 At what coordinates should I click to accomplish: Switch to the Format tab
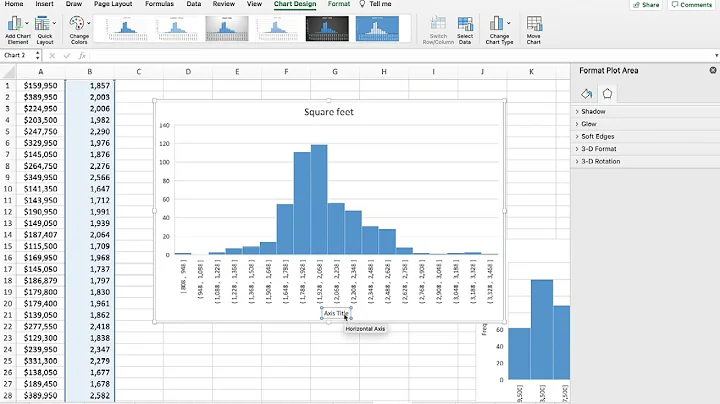(339, 4)
